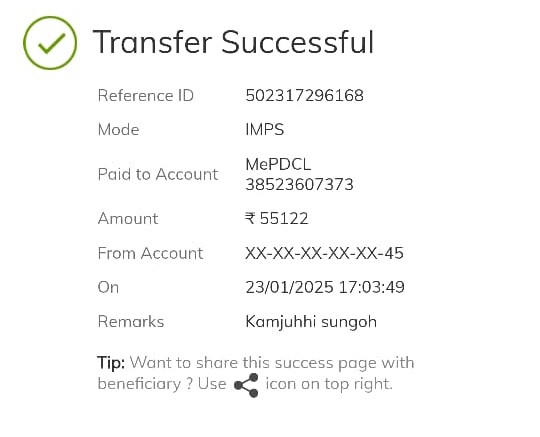Select the transaction date and time
Image resolution: width=540 pixels, height=437 pixels.
coord(325,287)
